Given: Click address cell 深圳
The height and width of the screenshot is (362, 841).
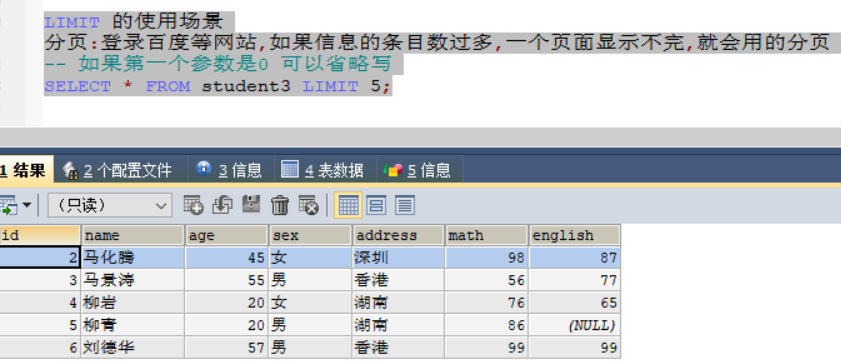Looking at the screenshot, I should (399, 258).
